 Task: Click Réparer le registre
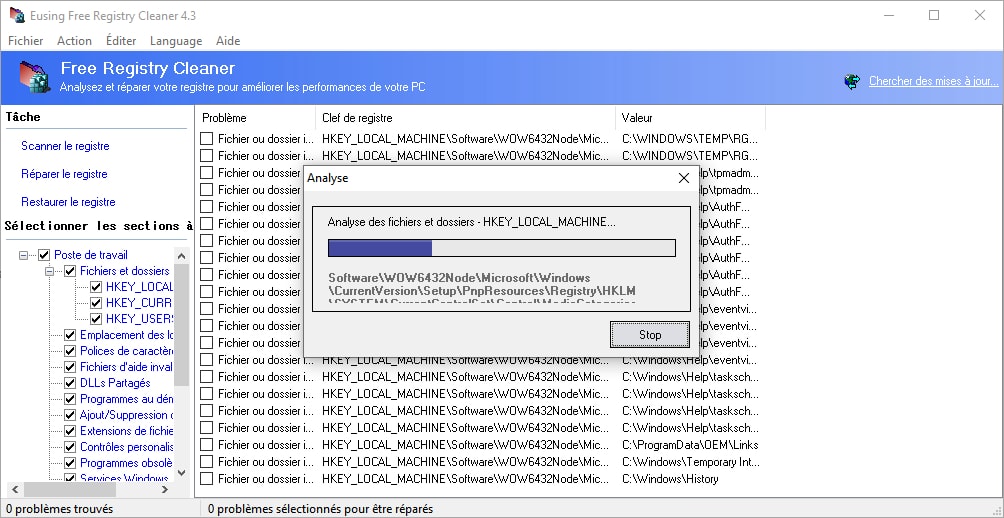pos(64,174)
